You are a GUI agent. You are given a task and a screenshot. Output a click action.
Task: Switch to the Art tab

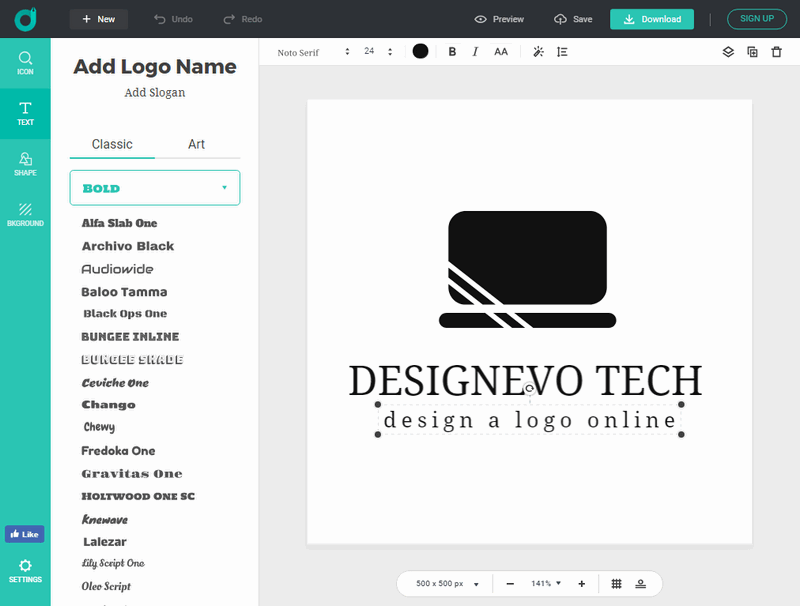tap(197, 144)
